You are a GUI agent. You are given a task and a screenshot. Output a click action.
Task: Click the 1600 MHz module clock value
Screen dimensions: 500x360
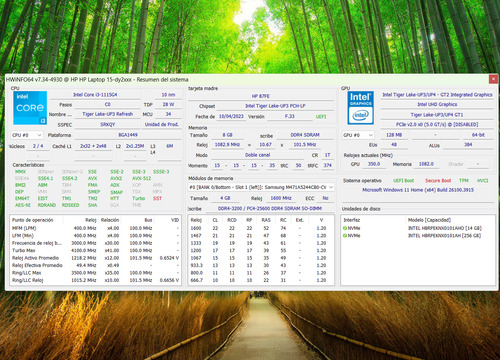click(x=281, y=198)
